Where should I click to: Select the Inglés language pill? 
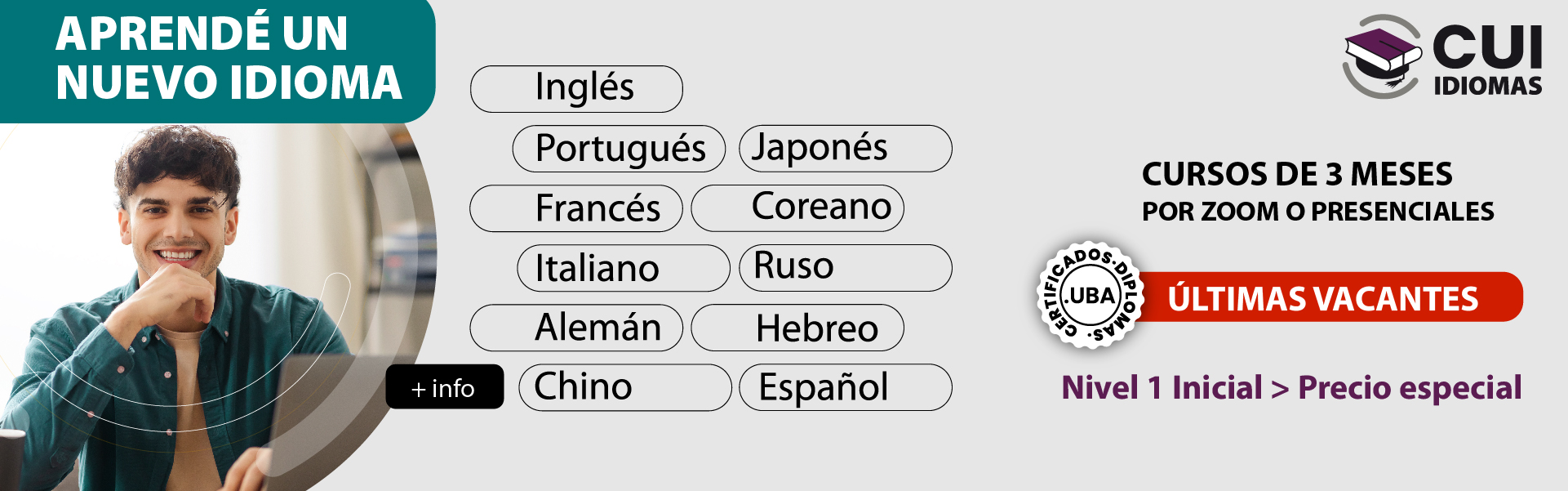pyautogui.click(x=576, y=89)
